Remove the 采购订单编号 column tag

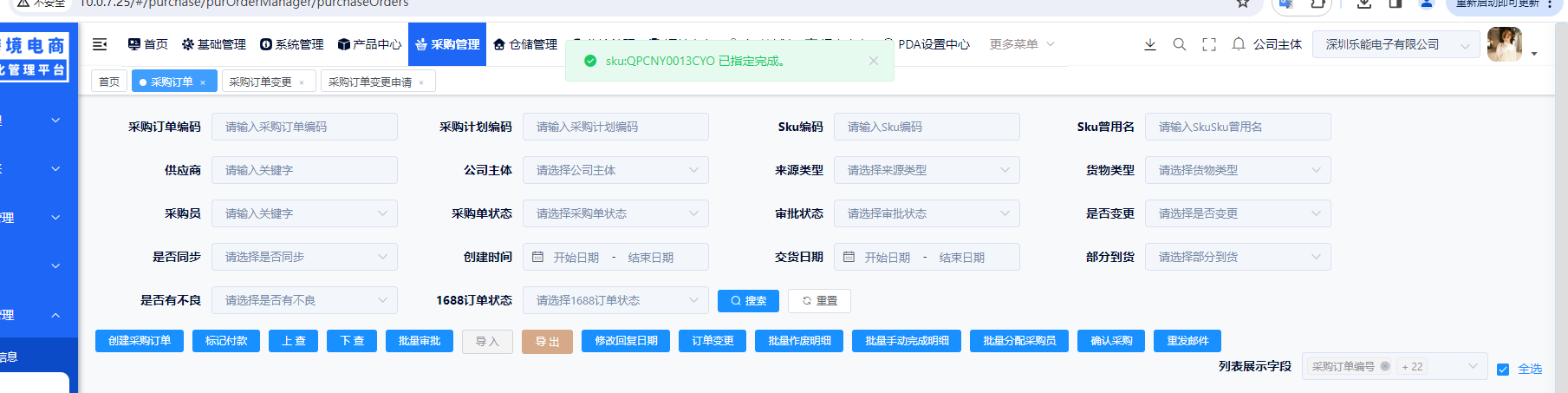(1385, 366)
